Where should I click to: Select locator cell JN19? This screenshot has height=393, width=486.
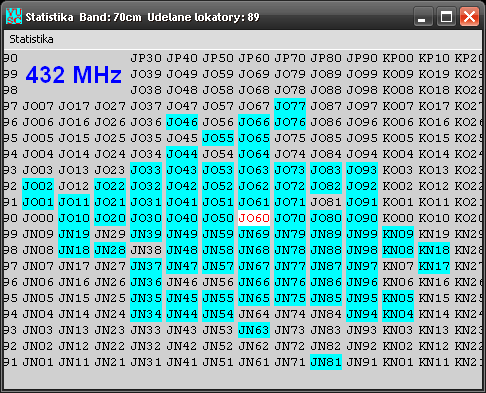pos(74,234)
